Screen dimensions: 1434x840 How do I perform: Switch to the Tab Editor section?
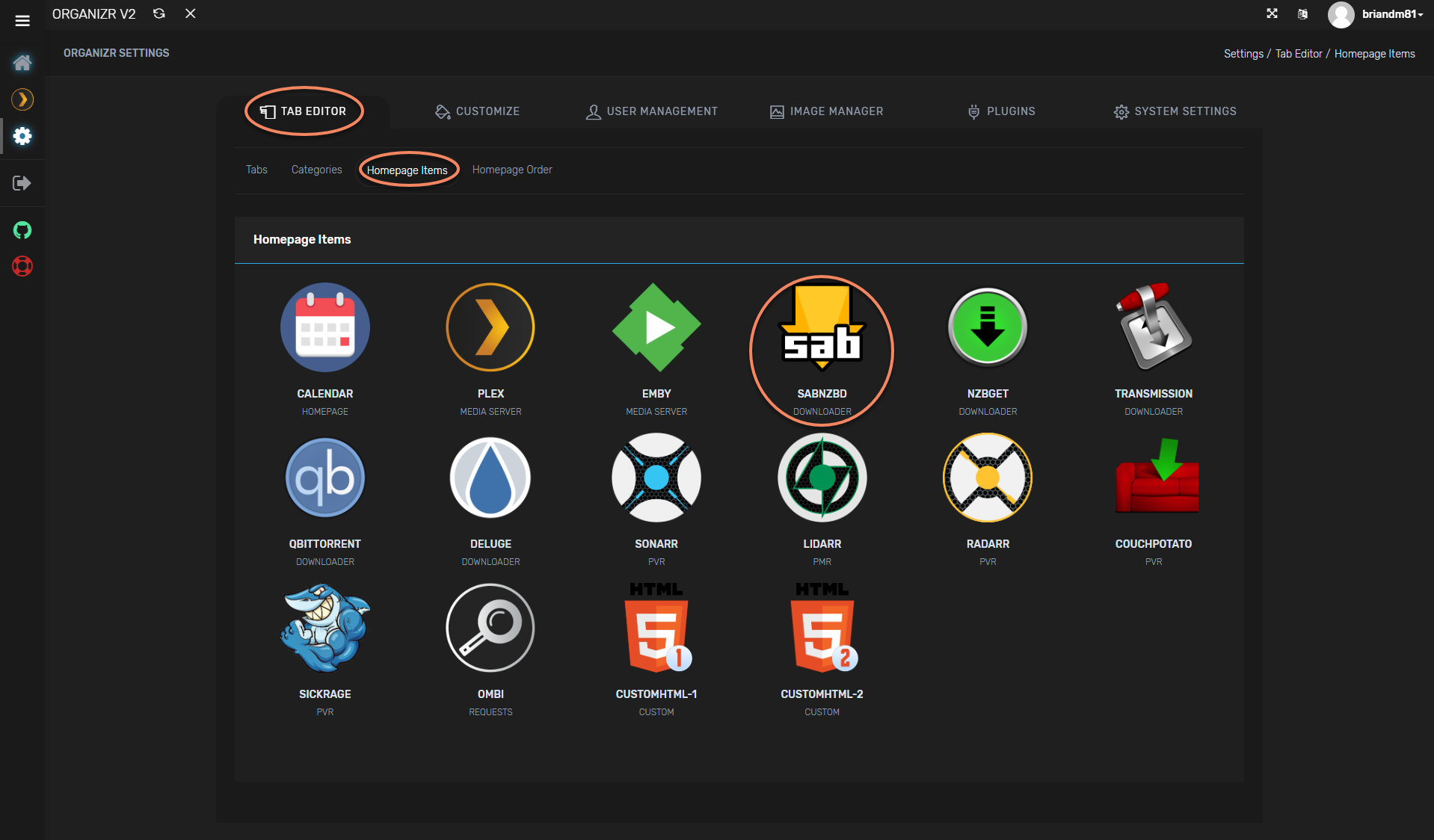304,111
